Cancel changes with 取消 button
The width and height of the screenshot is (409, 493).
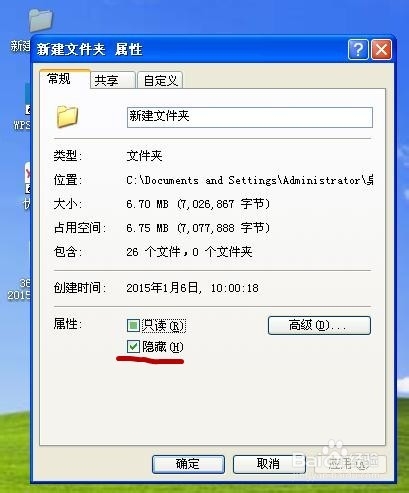pos(269,464)
